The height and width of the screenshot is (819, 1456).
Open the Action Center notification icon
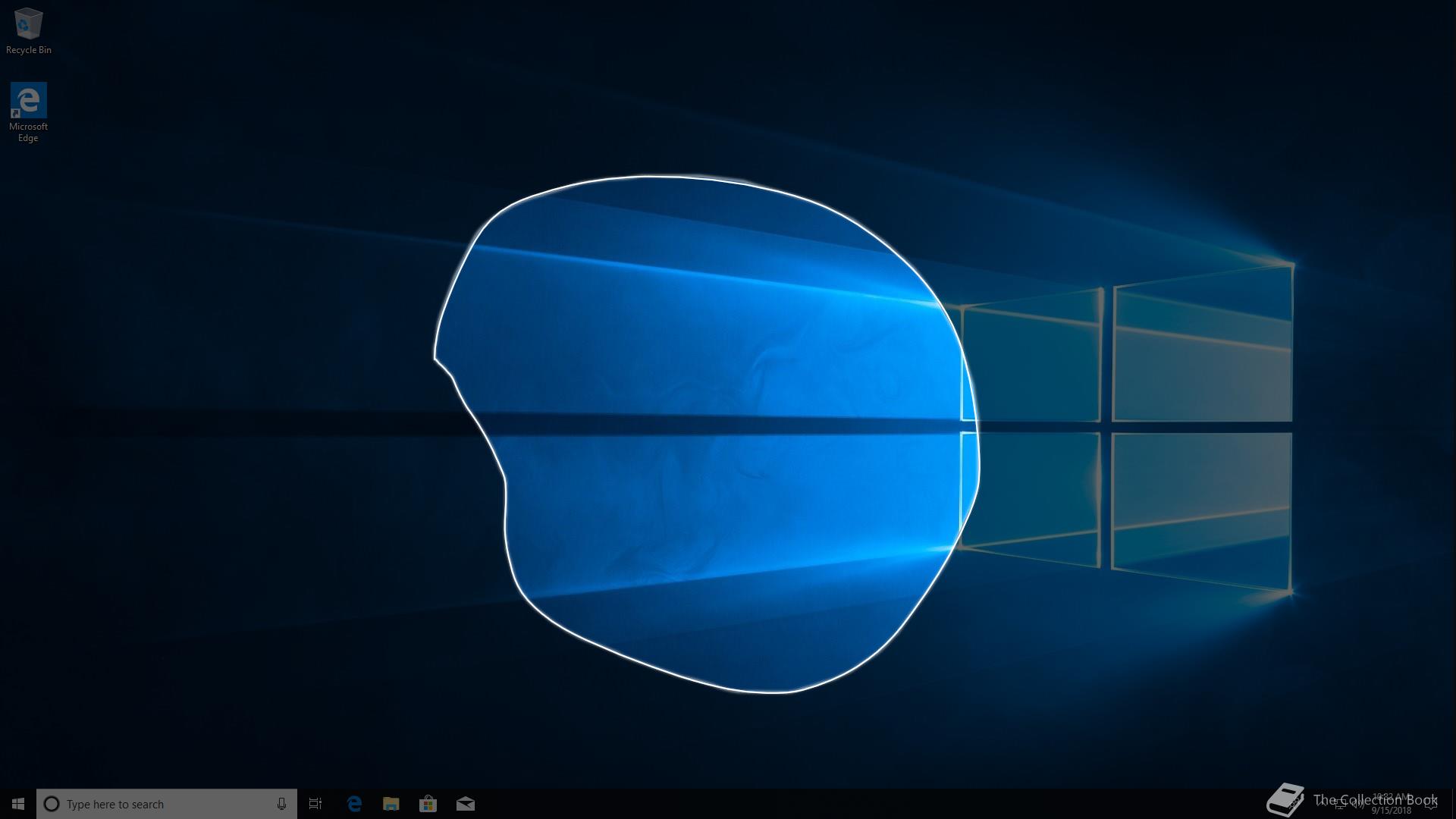1430,804
